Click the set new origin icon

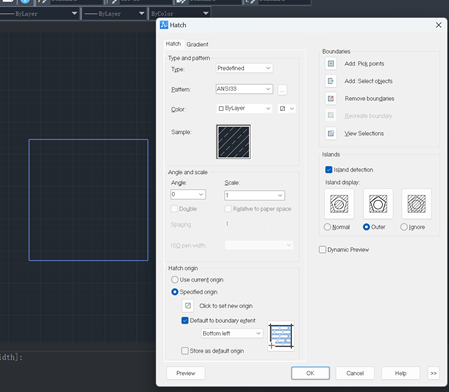(x=188, y=306)
